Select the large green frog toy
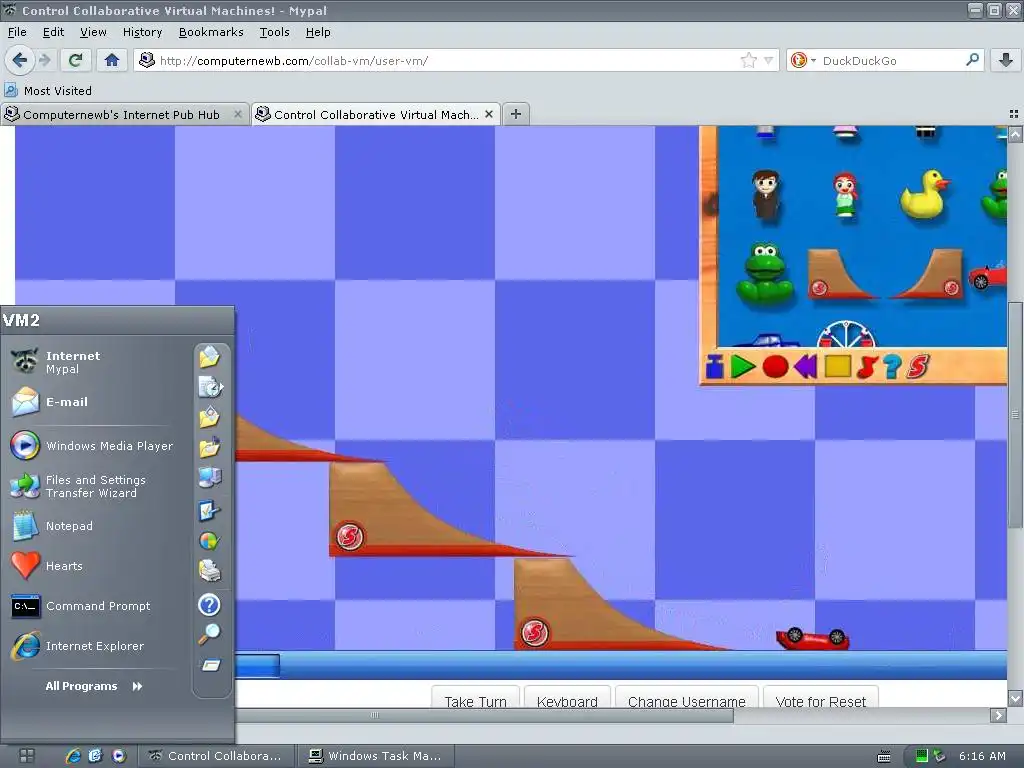 click(x=765, y=275)
